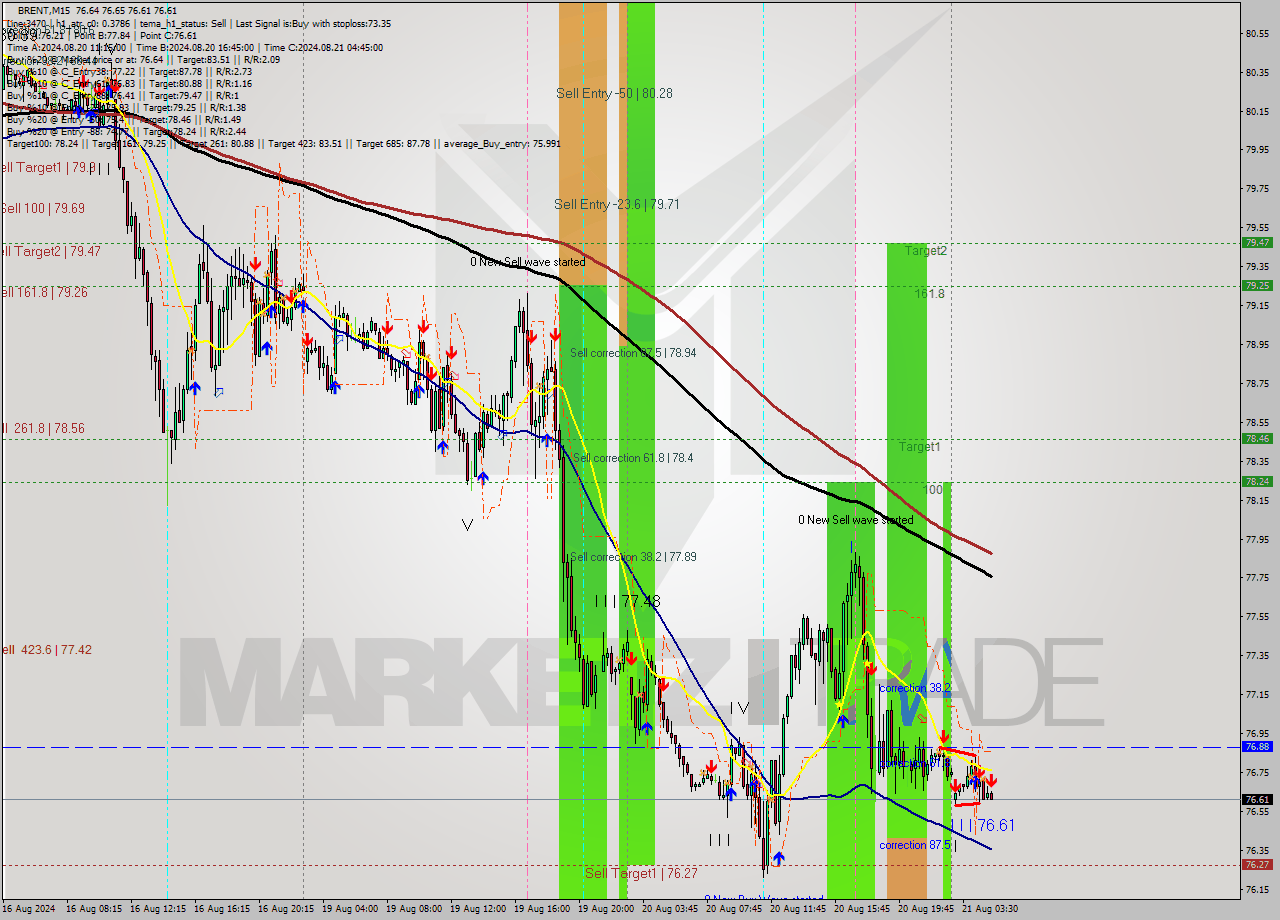The width and height of the screenshot is (1280, 920).
Task: Select the 'Sell Entry -50 | 80.28' label
Action: coord(614,93)
